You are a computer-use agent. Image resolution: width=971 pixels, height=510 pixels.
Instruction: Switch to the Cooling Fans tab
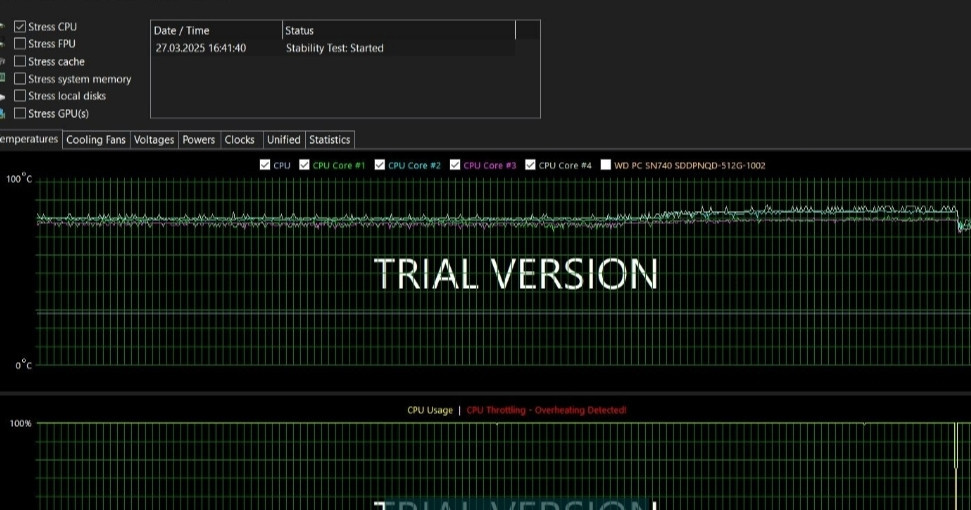pos(96,140)
